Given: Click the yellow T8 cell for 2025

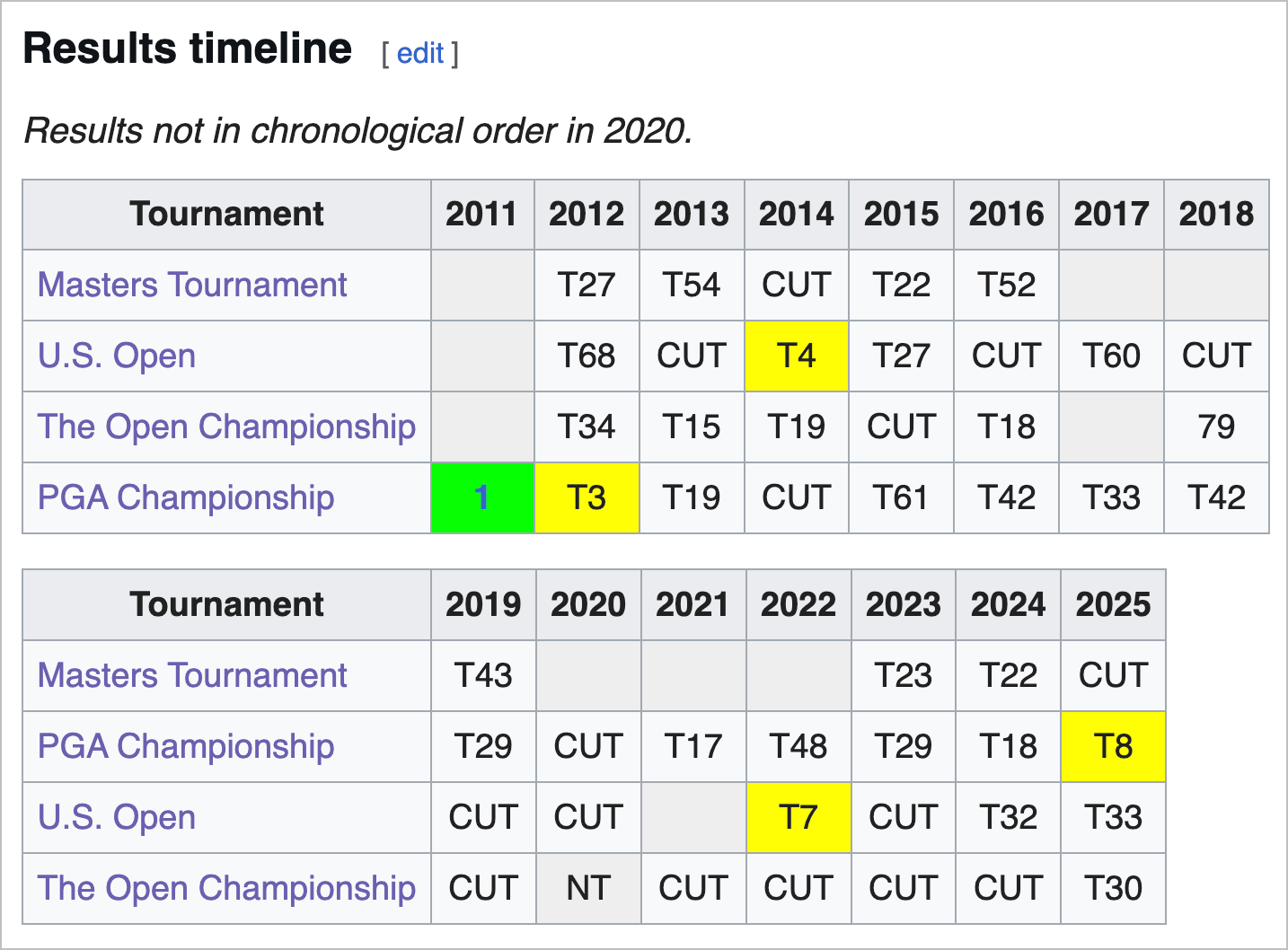Looking at the screenshot, I should coord(1113,747).
